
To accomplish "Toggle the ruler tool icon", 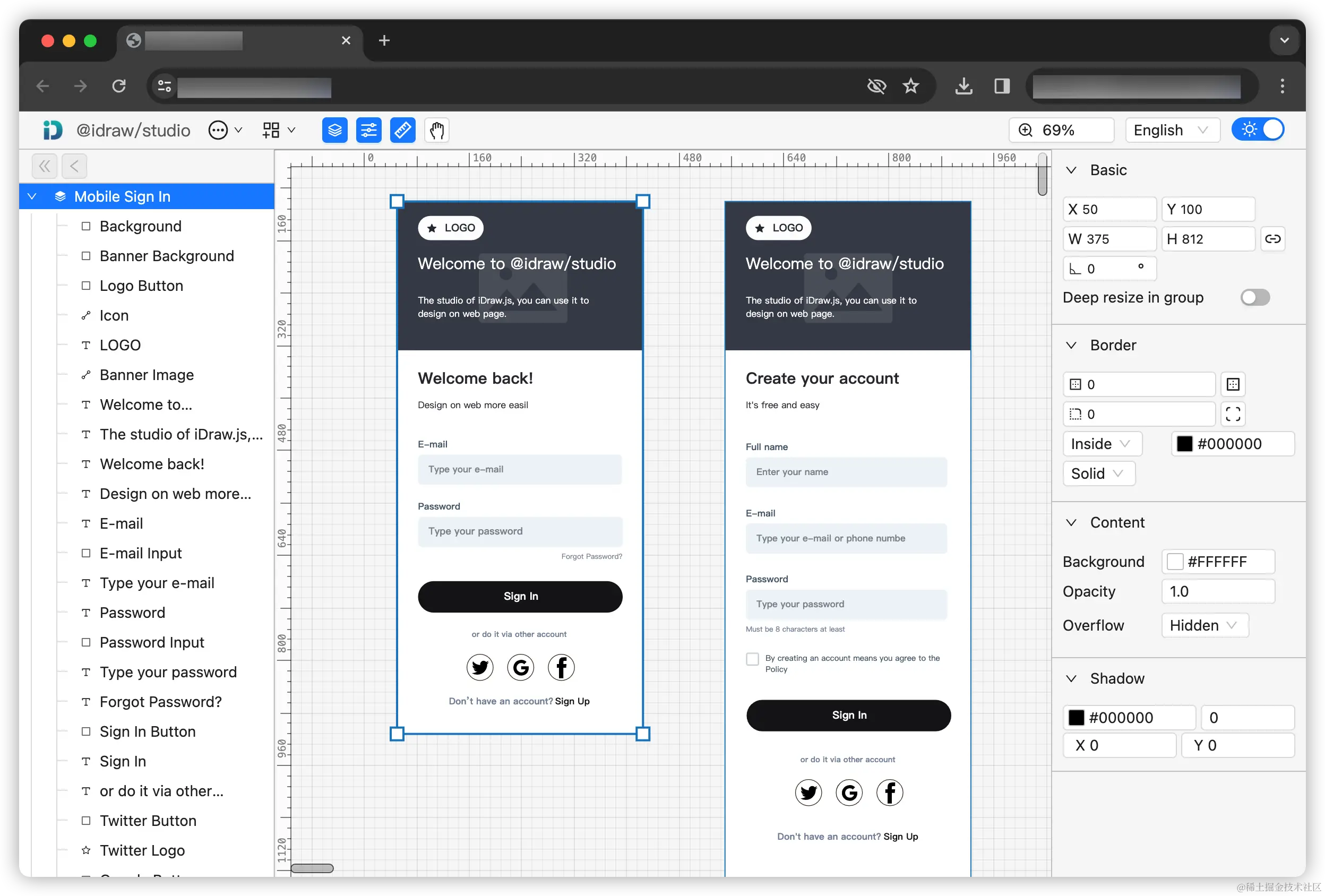I will click(402, 131).
